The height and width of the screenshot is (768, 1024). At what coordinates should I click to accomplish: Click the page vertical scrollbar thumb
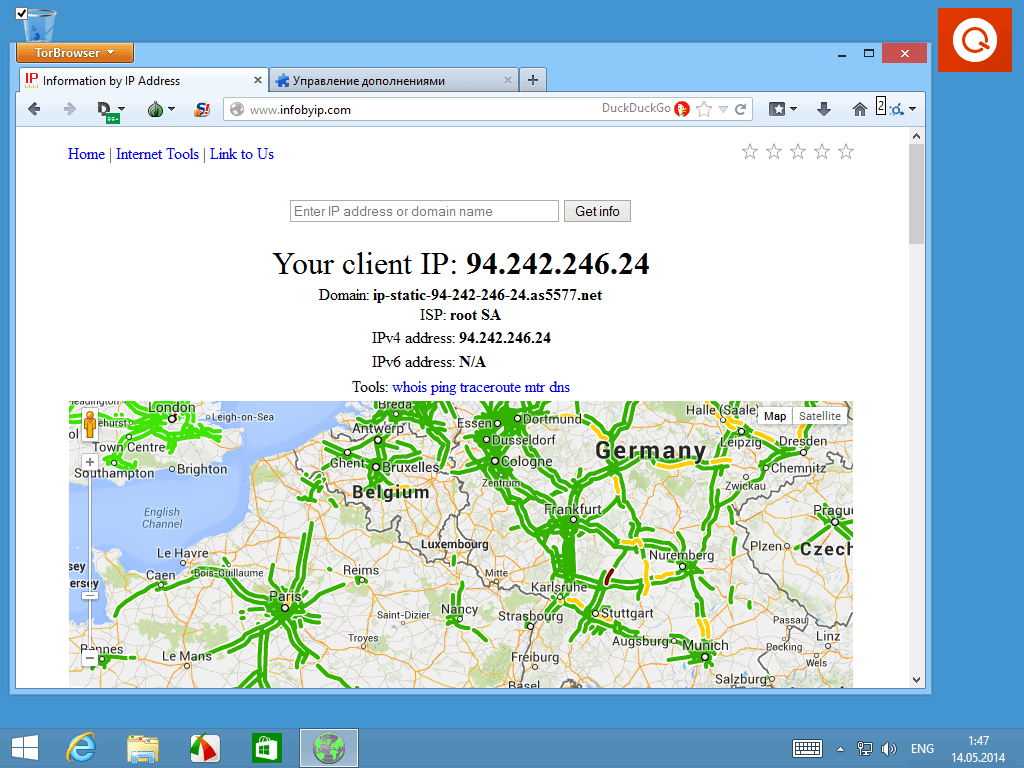click(916, 194)
